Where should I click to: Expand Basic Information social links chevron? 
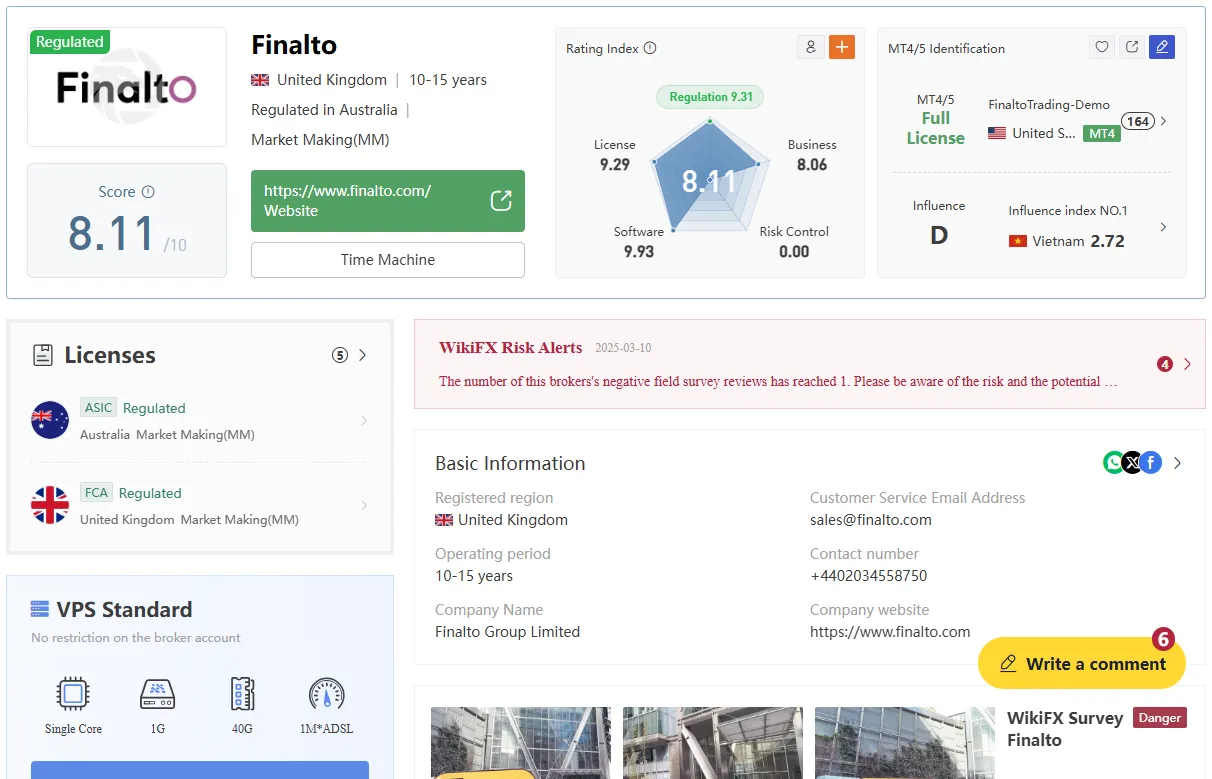pos(1178,463)
